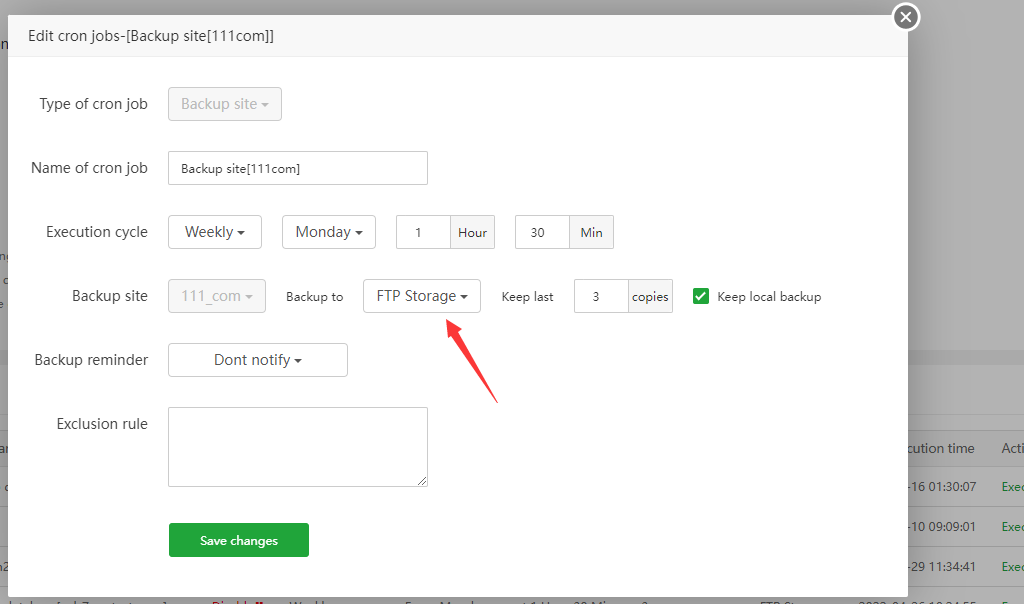Click Exec link in the 11:34:41 row
This screenshot has width=1024, height=604.
click(x=1012, y=567)
